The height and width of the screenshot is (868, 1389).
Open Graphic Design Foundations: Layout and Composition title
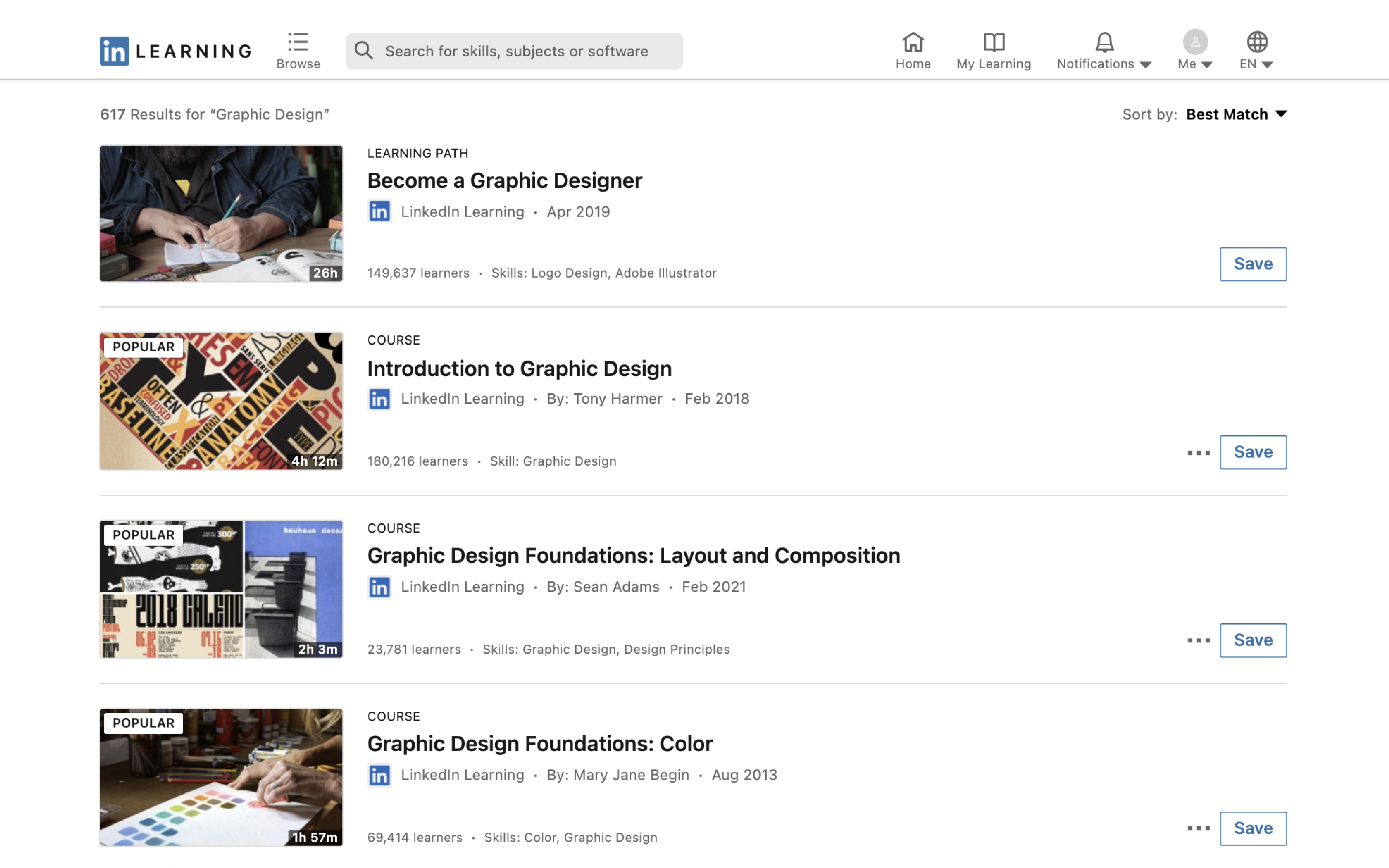click(633, 556)
